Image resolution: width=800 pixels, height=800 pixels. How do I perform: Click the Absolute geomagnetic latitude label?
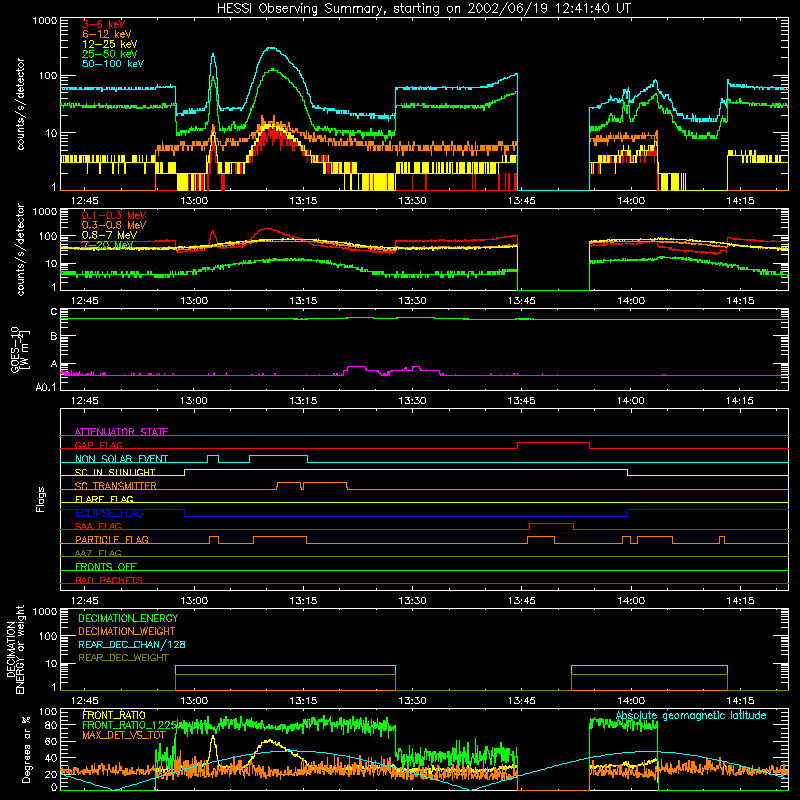691,716
